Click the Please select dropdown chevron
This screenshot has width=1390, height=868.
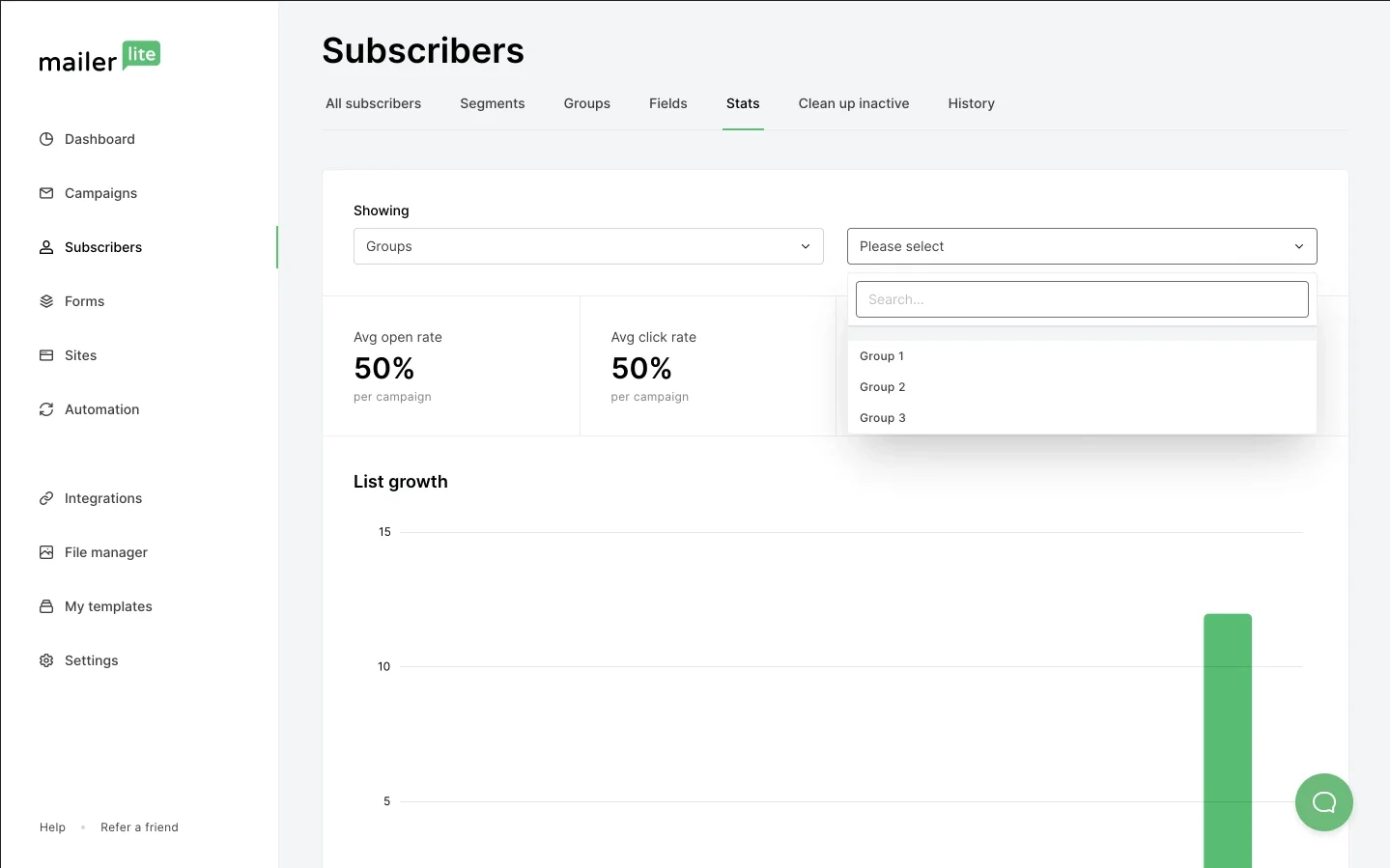[1299, 246]
